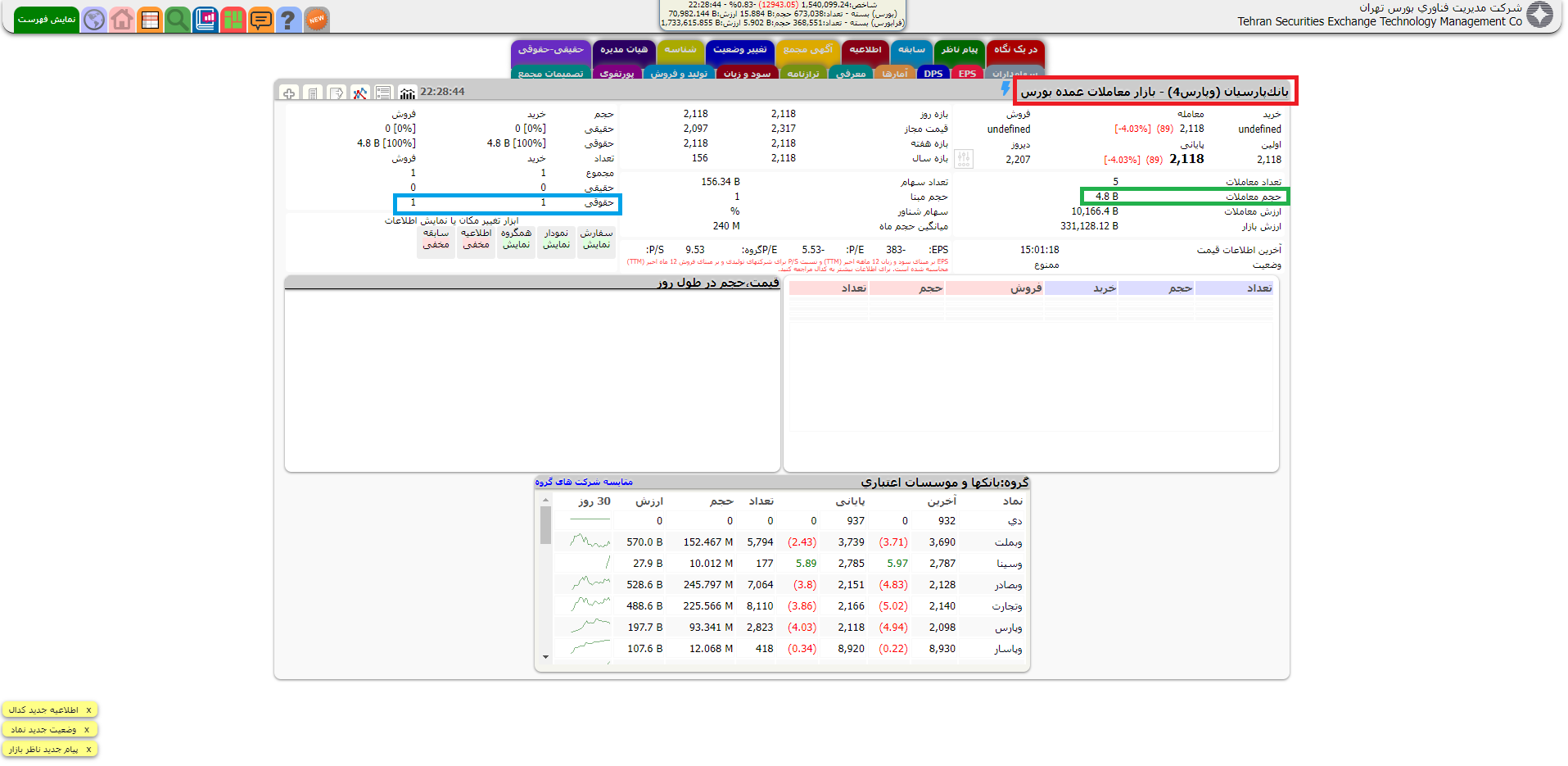Click the نمایش فهرست green button

47,20
